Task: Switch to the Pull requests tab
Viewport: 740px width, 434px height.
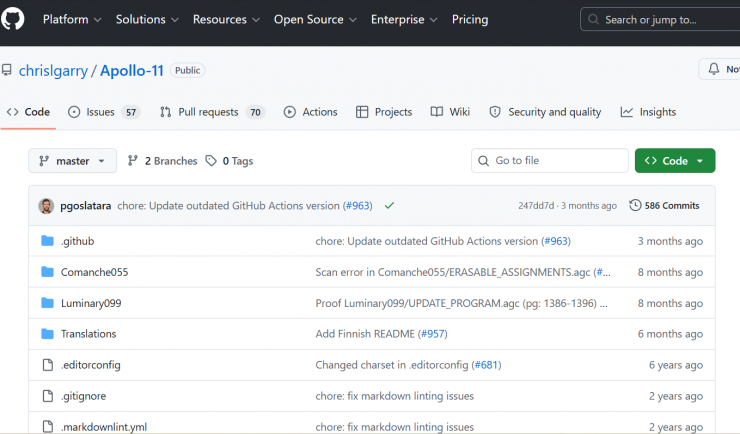Action: coord(212,112)
